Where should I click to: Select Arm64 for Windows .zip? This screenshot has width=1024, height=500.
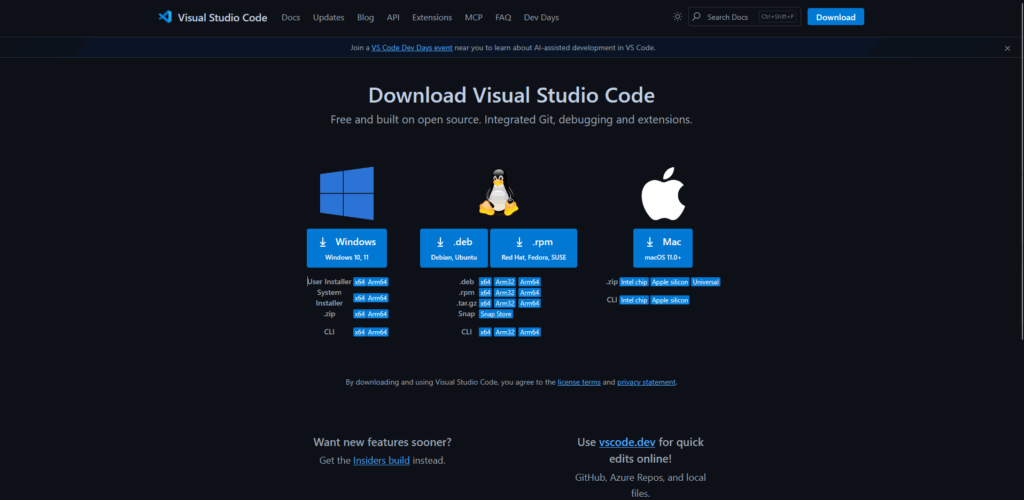pos(377,314)
